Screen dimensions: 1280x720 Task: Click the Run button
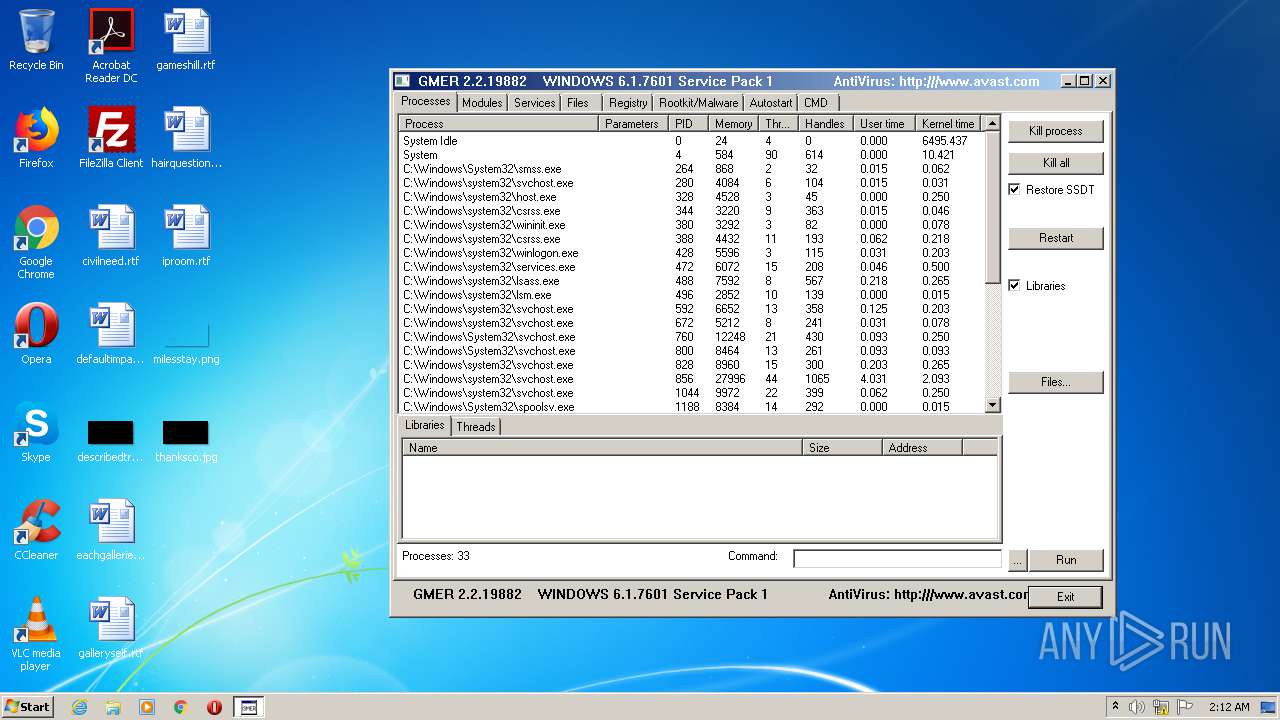coord(1066,560)
